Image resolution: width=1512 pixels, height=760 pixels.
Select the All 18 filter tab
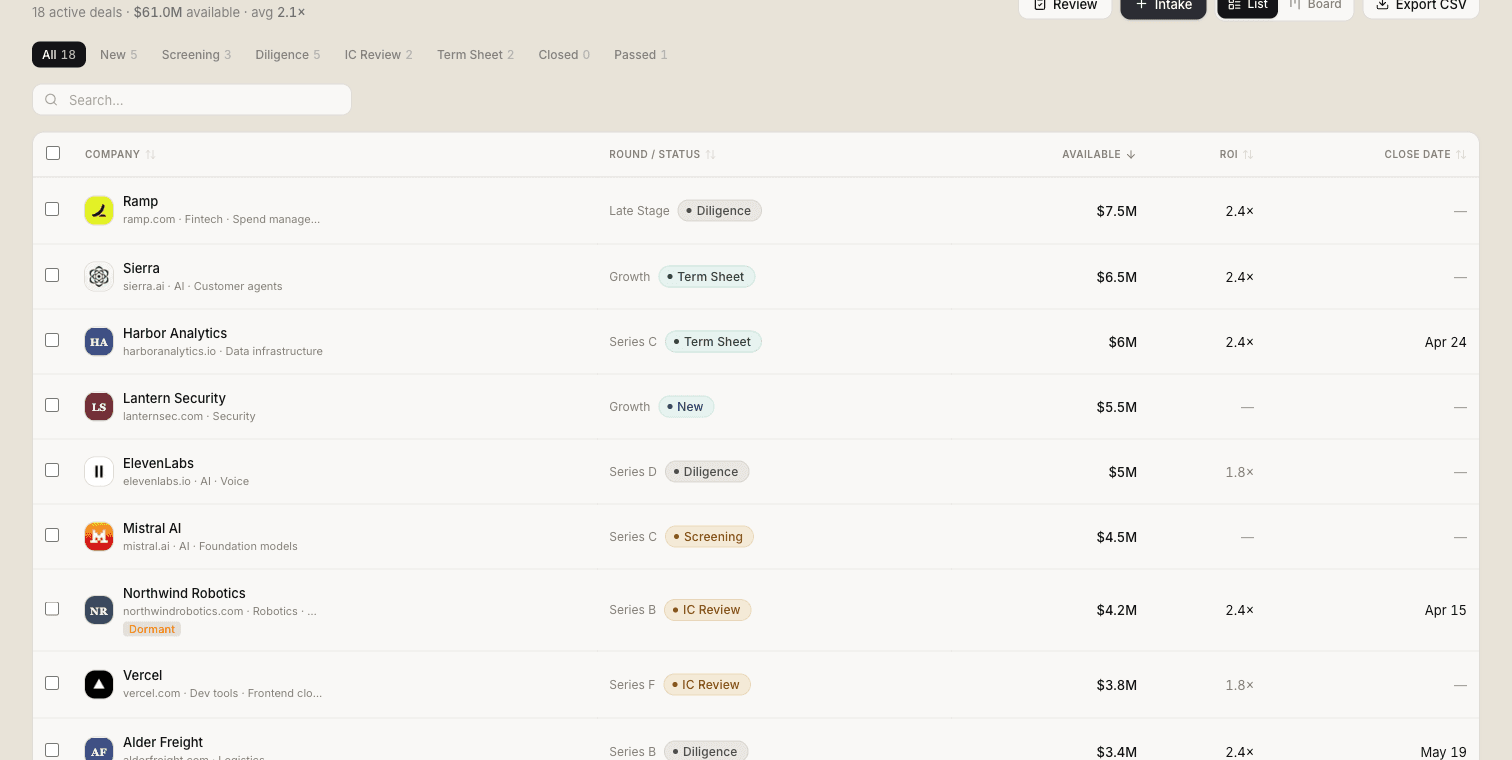[x=59, y=55]
